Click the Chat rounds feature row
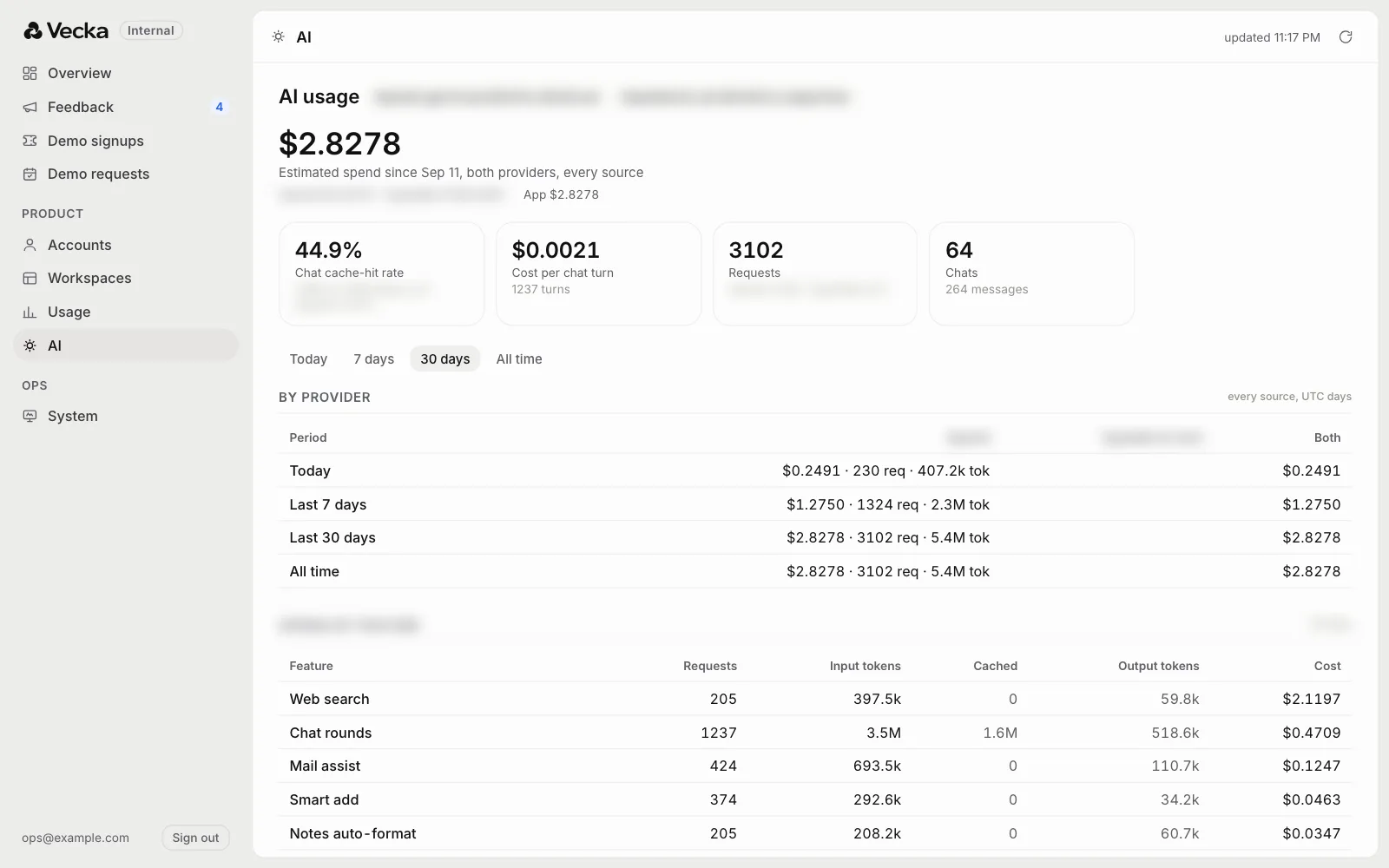 815,733
